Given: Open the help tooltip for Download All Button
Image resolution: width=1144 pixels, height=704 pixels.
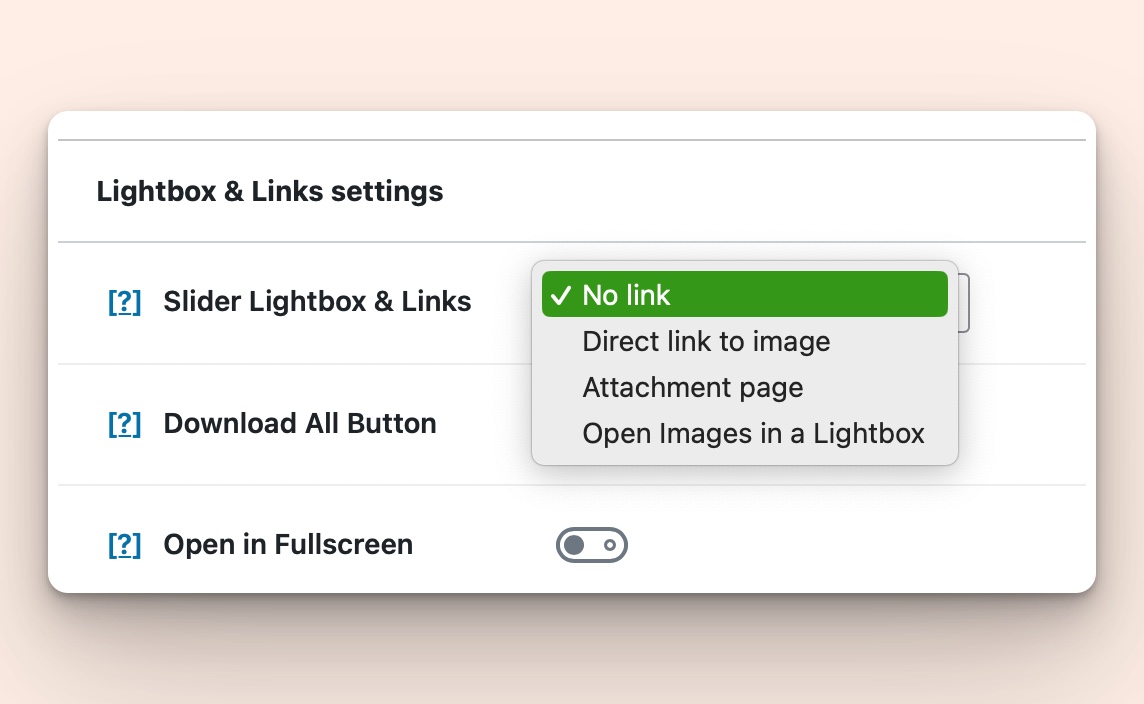Looking at the screenshot, I should pyautogui.click(x=124, y=424).
